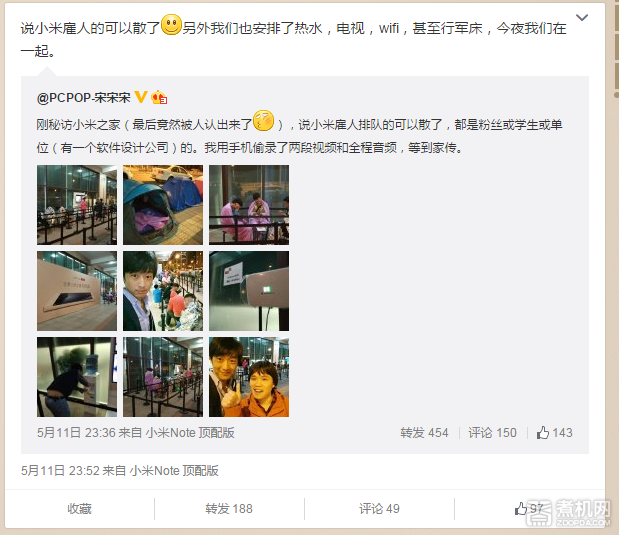The height and width of the screenshot is (535, 619).
Task: Click 转发 188 to repost
Action: [229, 509]
